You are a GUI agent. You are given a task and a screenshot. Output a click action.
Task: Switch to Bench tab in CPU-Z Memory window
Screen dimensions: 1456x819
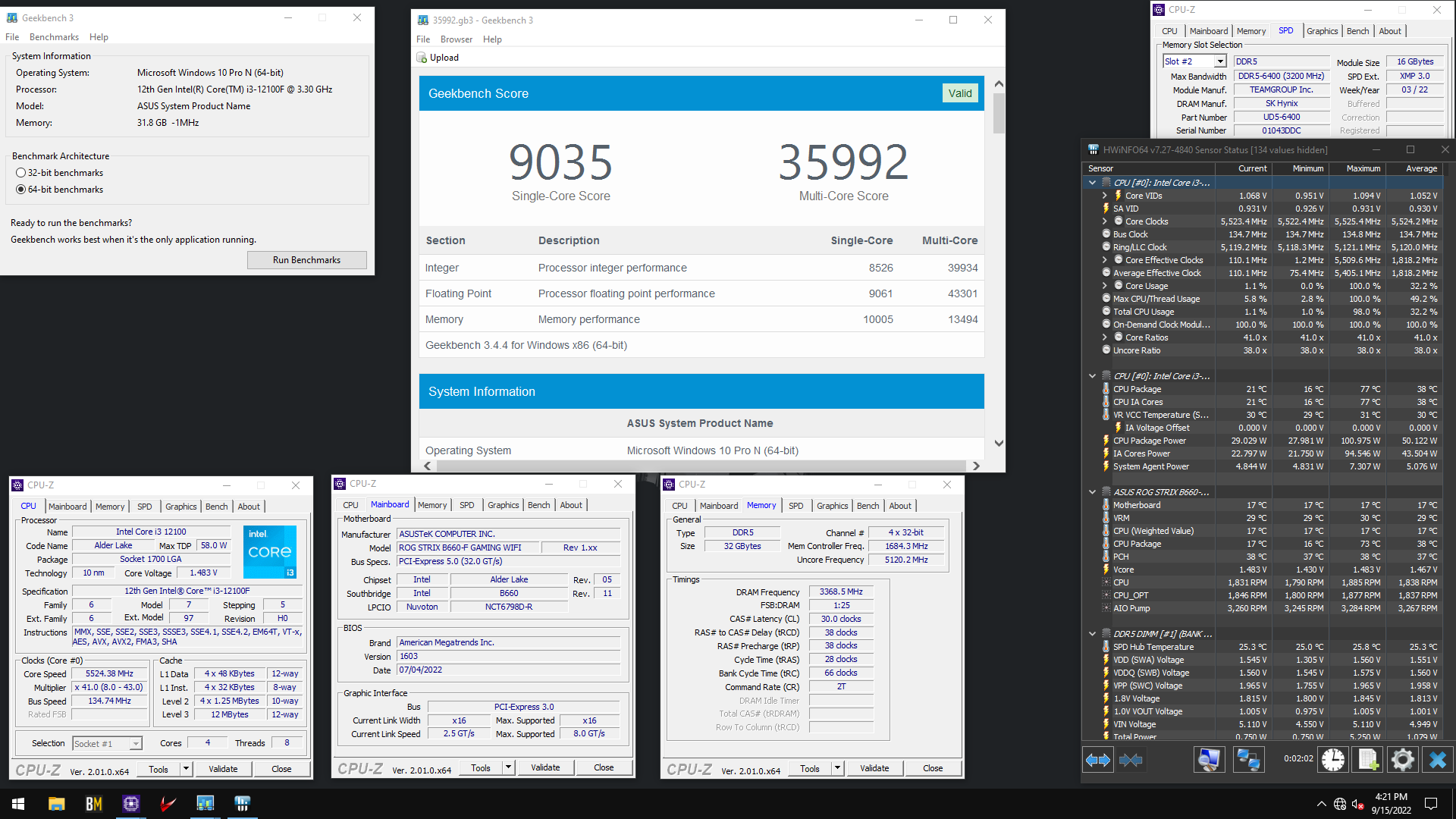(x=868, y=506)
